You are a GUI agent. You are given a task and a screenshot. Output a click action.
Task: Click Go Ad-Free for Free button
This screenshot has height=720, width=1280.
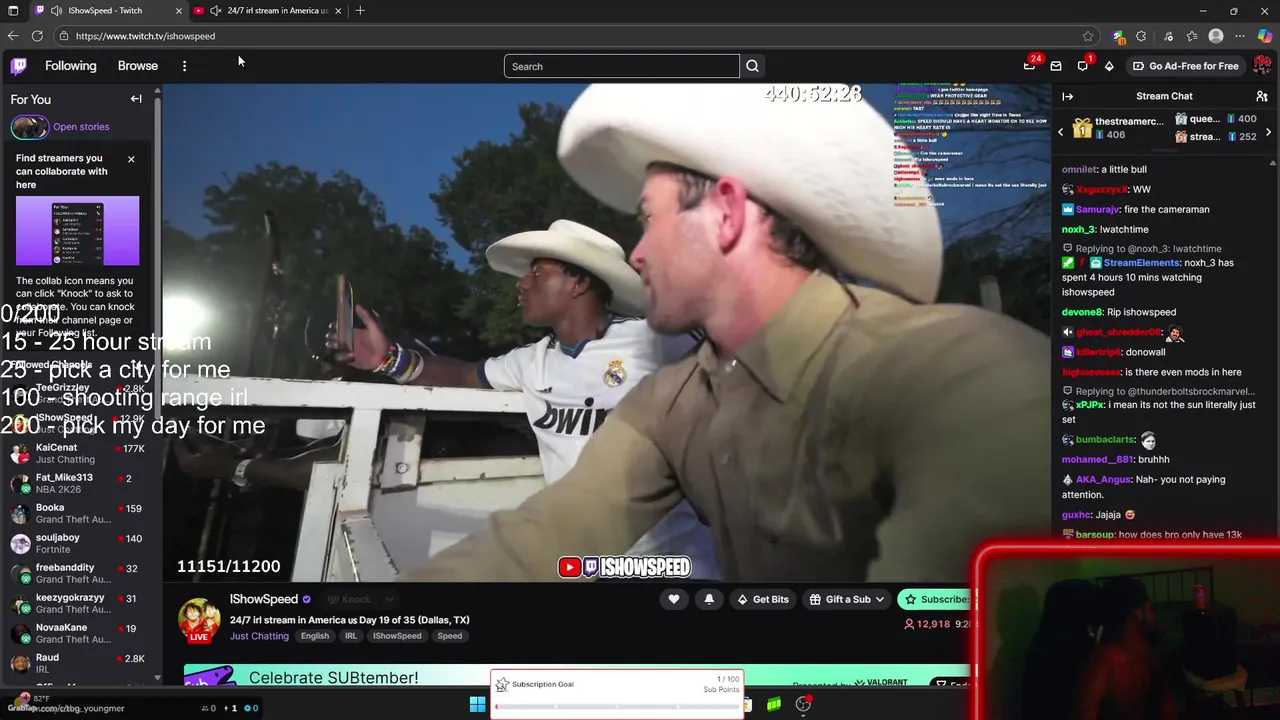click(1185, 66)
